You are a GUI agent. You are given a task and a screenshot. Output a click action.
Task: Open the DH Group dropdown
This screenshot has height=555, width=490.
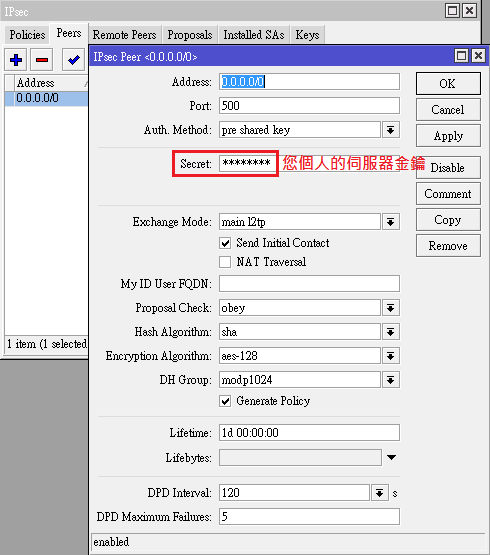(391, 380)
